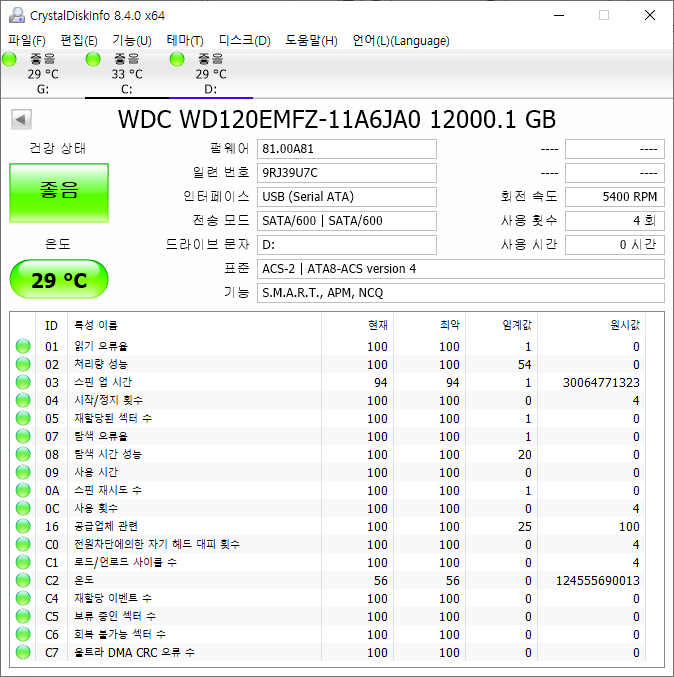674x677 pixels.
Task: Open the 기능(U) menu
Action: [132, 41]
